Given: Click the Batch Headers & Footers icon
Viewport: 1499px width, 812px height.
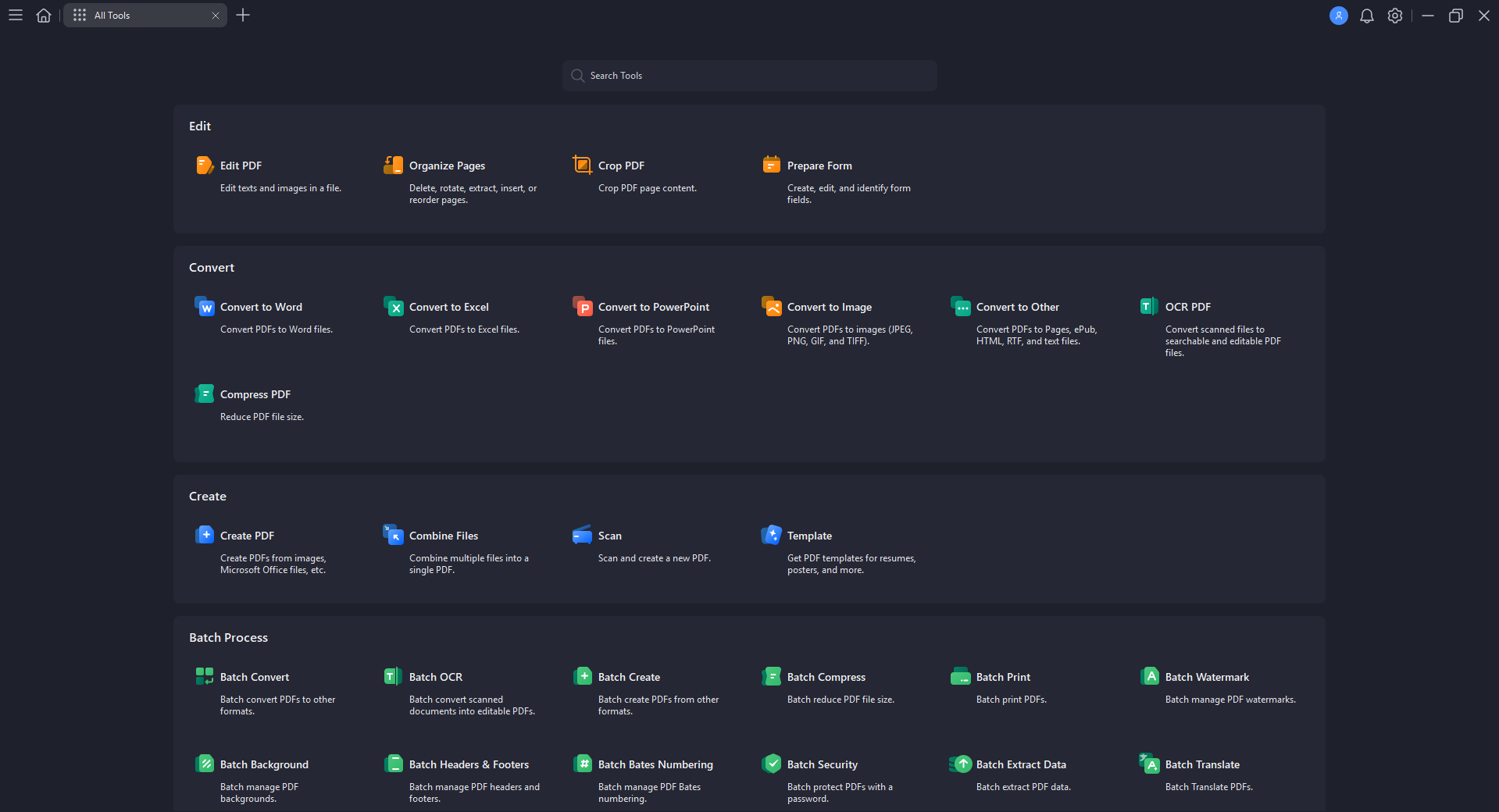Looking at the screenshot, I should tap(394, 764).
